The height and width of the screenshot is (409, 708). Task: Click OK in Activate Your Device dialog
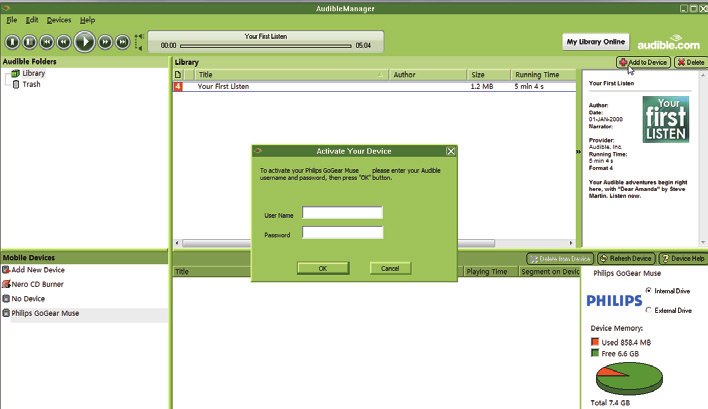[323, 268]
